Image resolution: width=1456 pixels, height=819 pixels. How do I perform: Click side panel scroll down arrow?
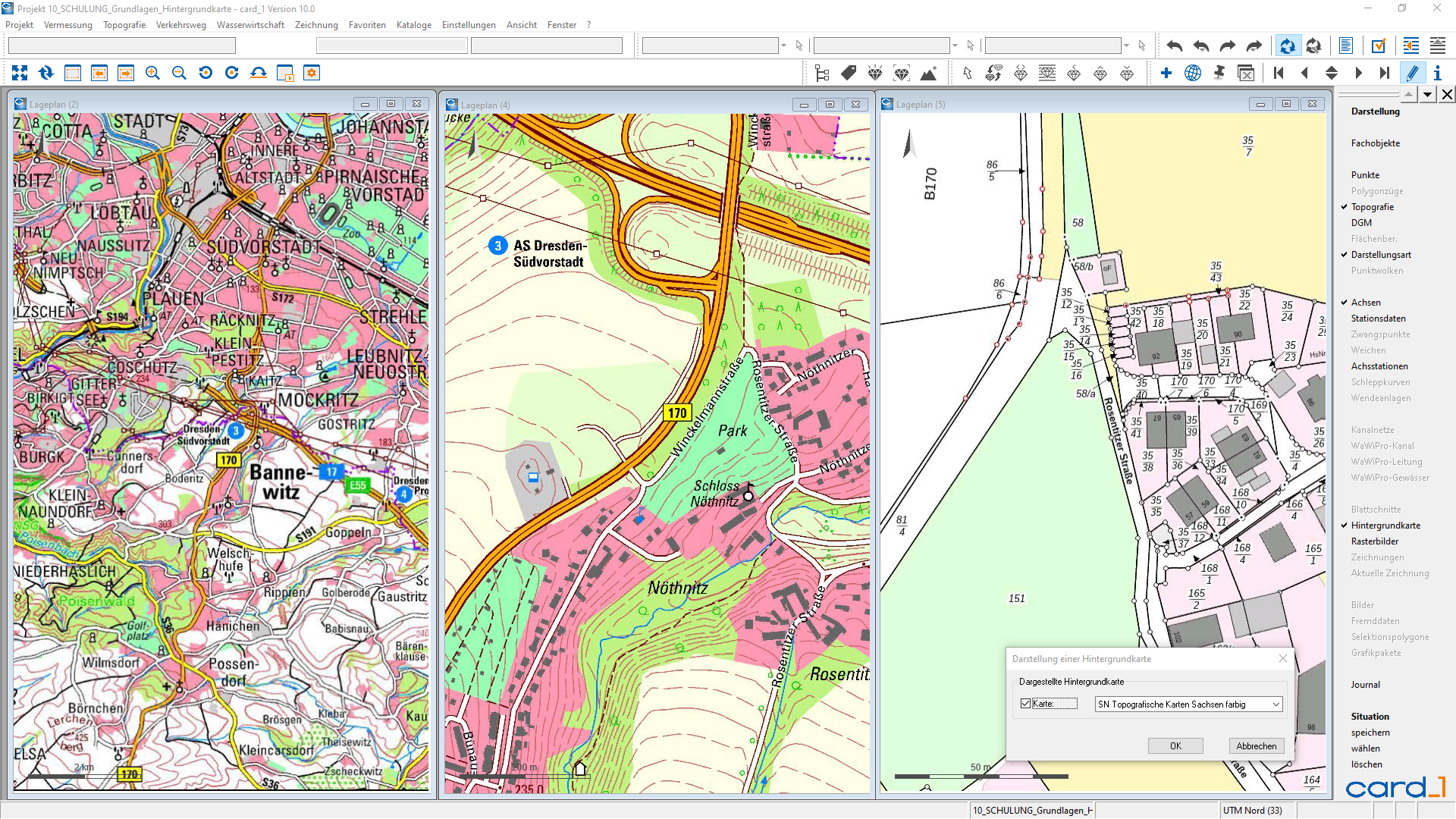tap(1428, 95)
